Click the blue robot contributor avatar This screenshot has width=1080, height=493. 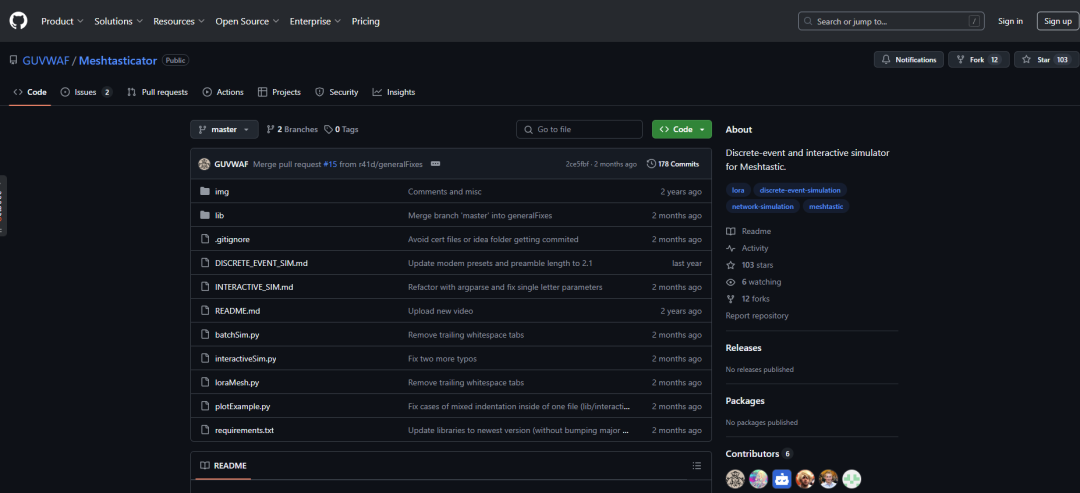coord(782,479)
